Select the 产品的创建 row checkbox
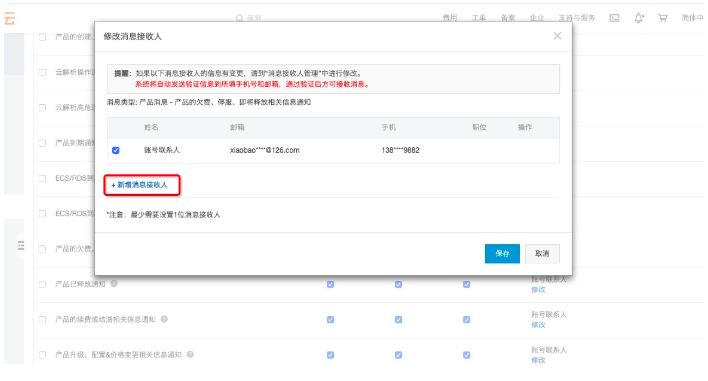Viewport: 708px width, 381px height. click(x=42, y=37)
